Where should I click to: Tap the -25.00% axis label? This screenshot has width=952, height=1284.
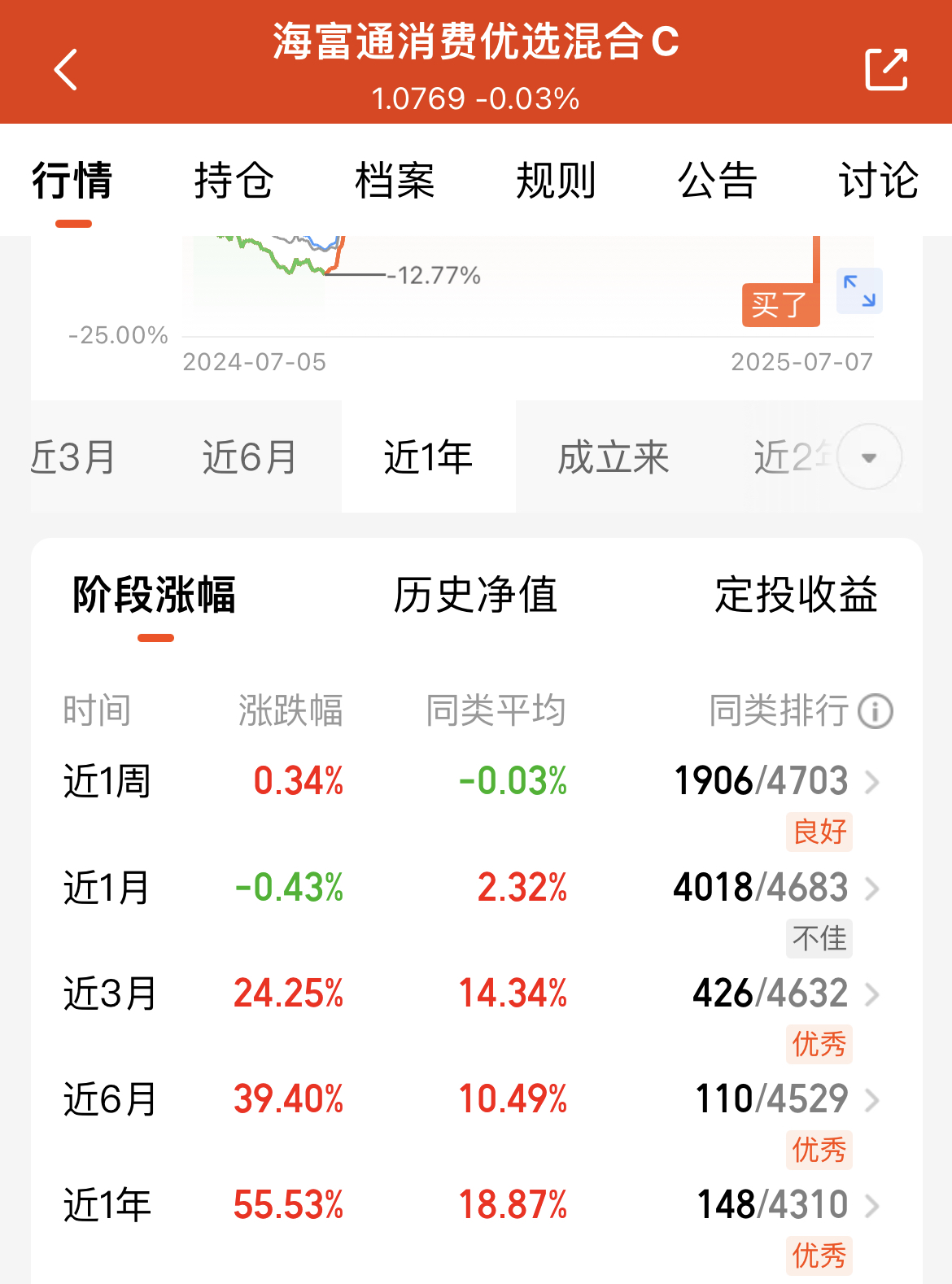(x=118, y=335)
